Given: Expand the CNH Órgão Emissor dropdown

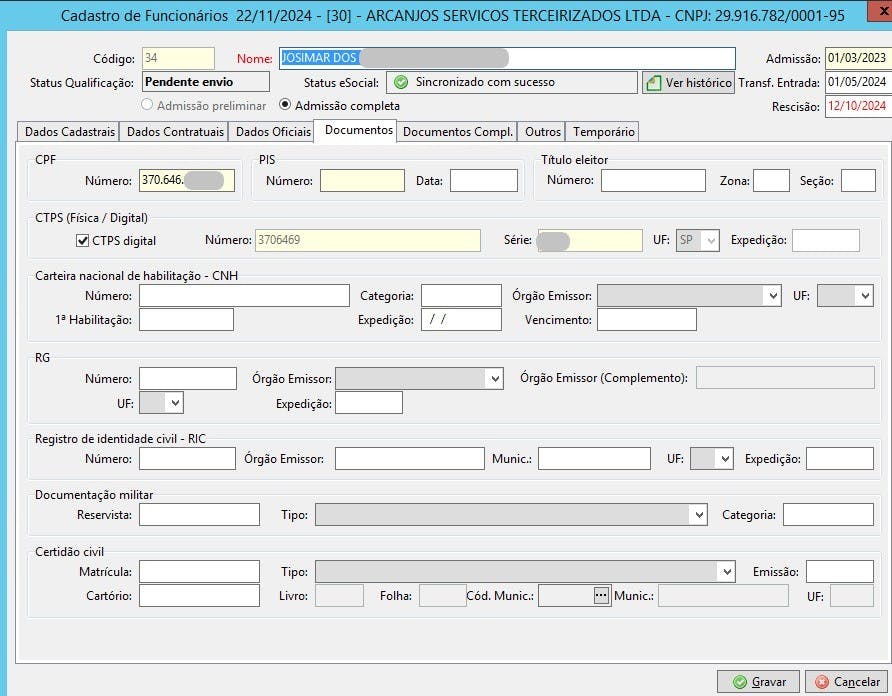Looking at the screenshot, I should coord(773,296).
